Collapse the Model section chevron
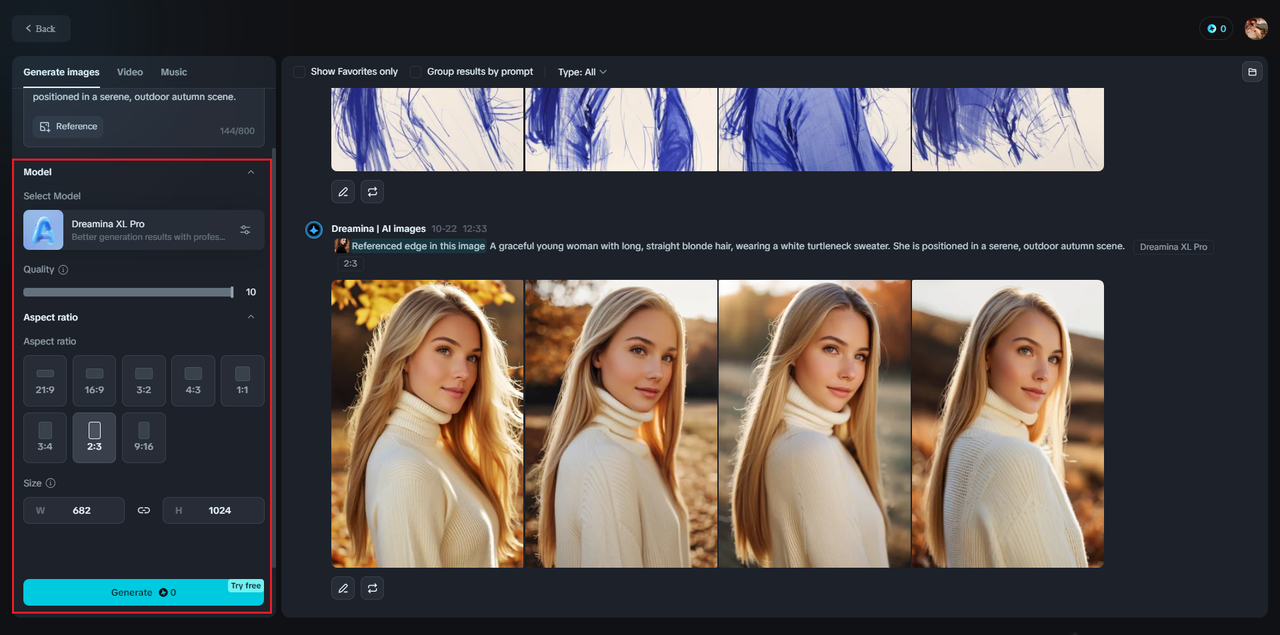 pyautogui.click(x=251, y=172)
